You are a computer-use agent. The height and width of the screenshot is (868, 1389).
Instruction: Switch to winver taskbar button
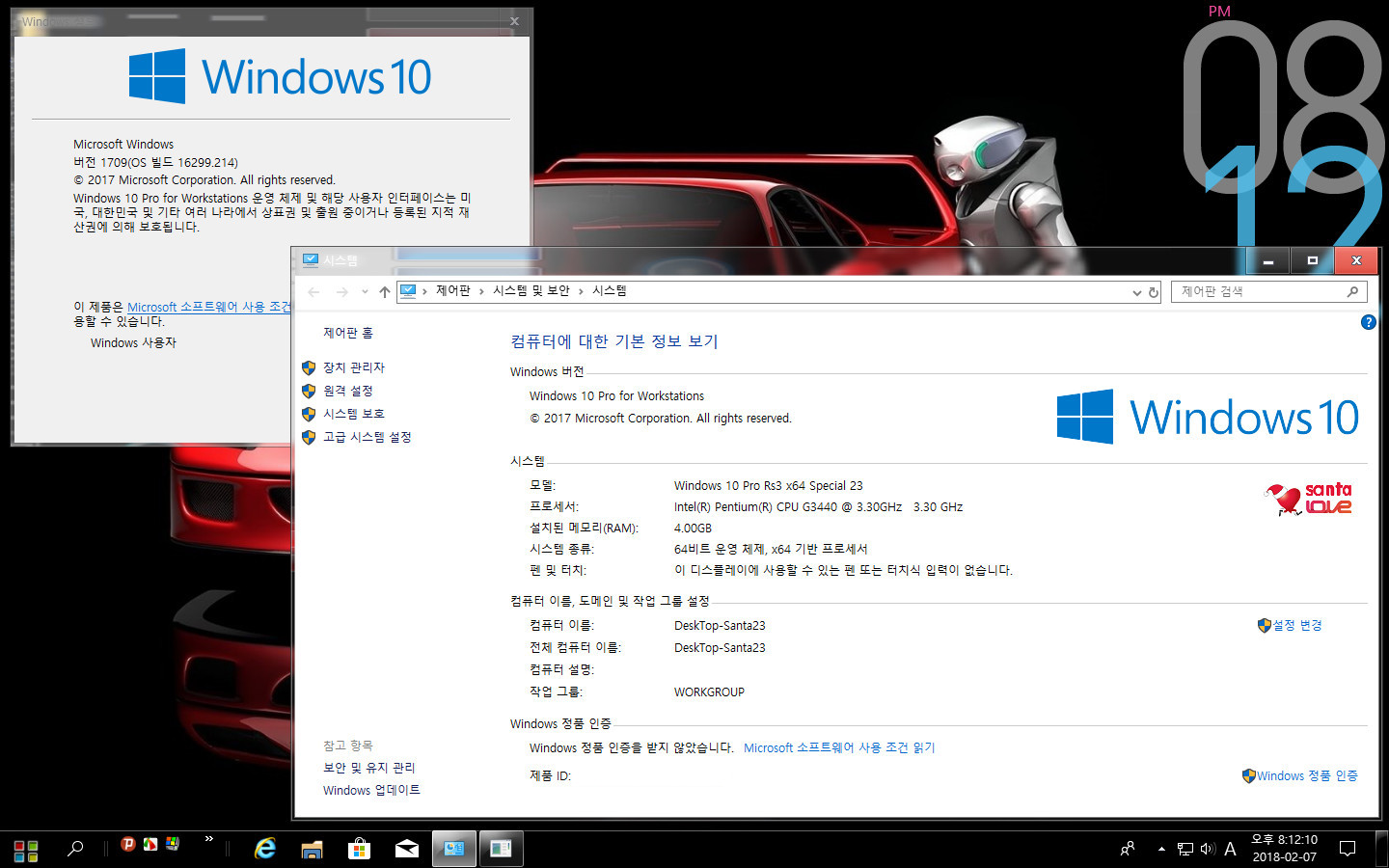click(x=501, y=849)
